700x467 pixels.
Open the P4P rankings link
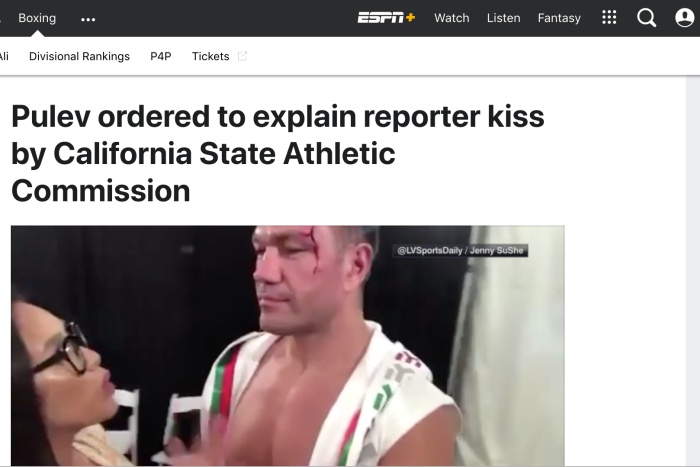161,56
